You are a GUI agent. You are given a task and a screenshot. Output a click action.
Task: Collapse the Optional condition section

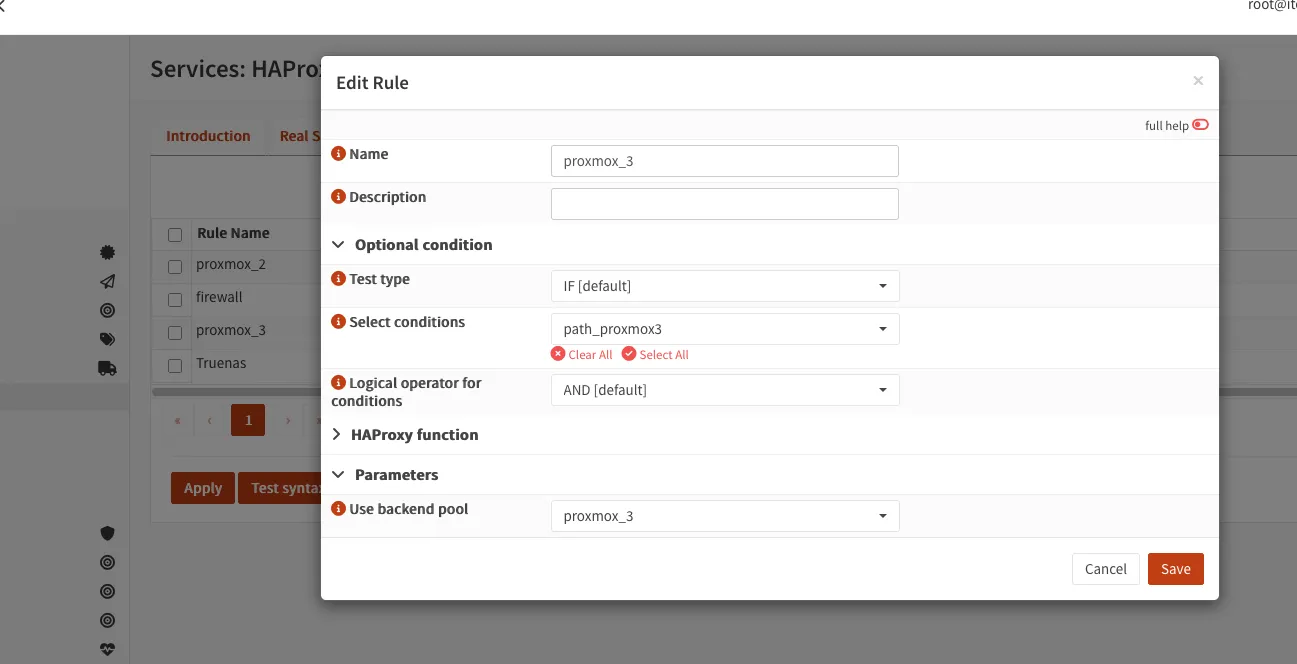[x=422, y=245]
